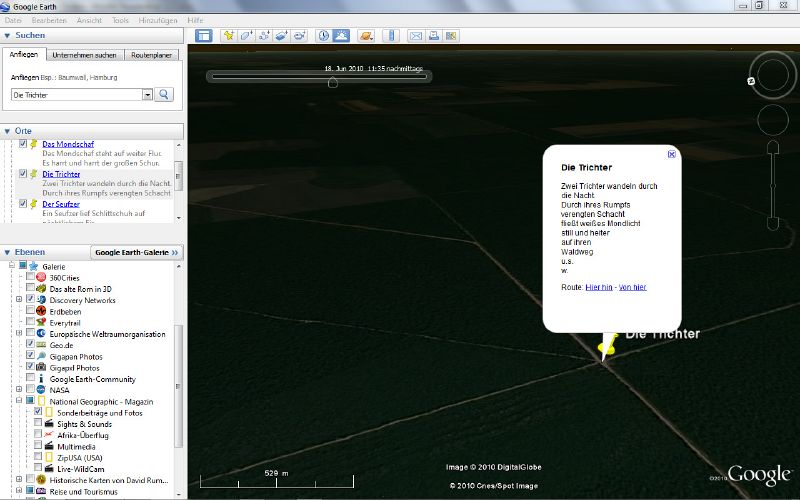Image resolution: width=800 pixels, height=500 pixels.
Task: Click the NASA layer icon
Action: tap(41, 390)
